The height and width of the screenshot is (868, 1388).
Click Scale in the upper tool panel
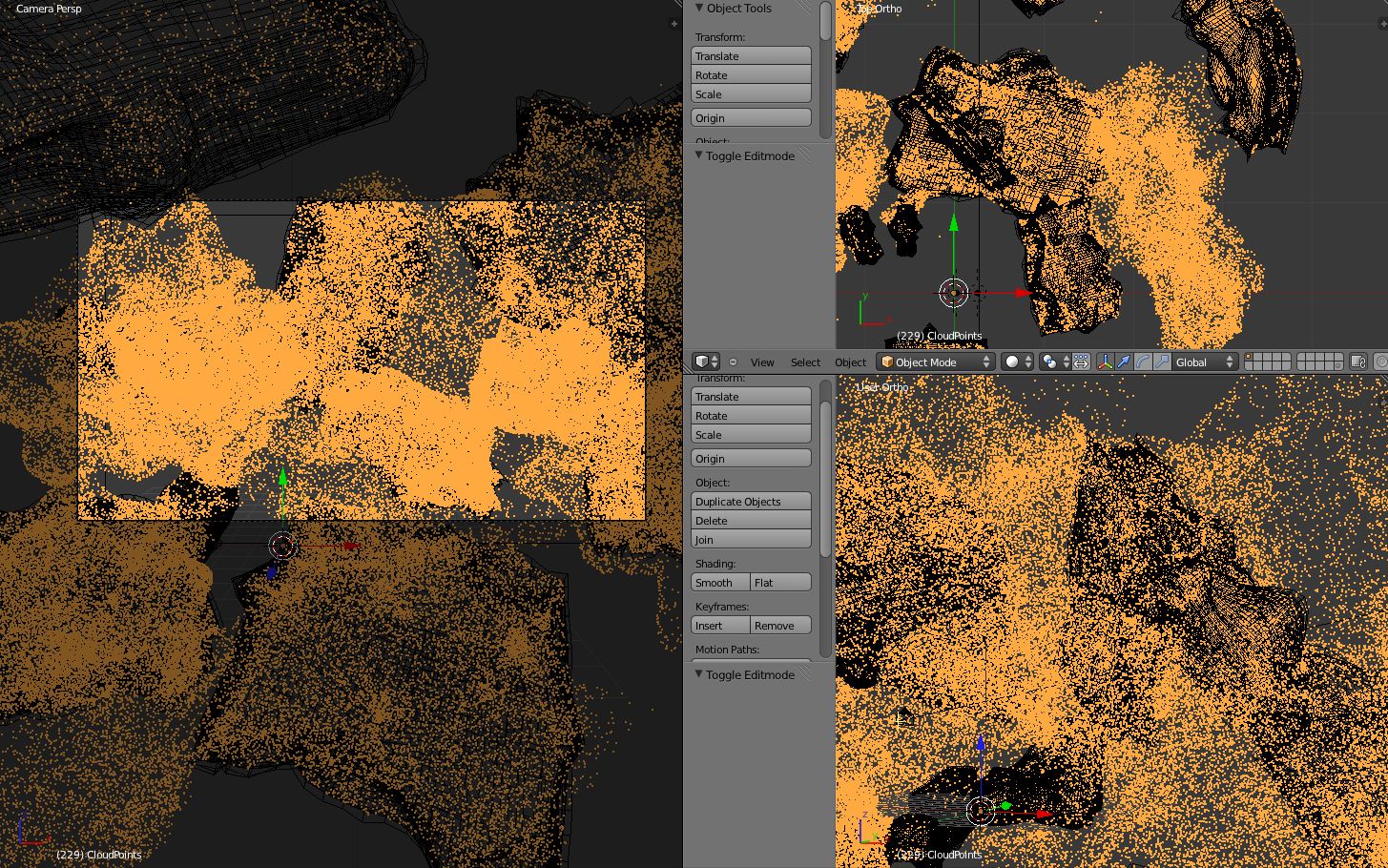click(x=751, y=94)
